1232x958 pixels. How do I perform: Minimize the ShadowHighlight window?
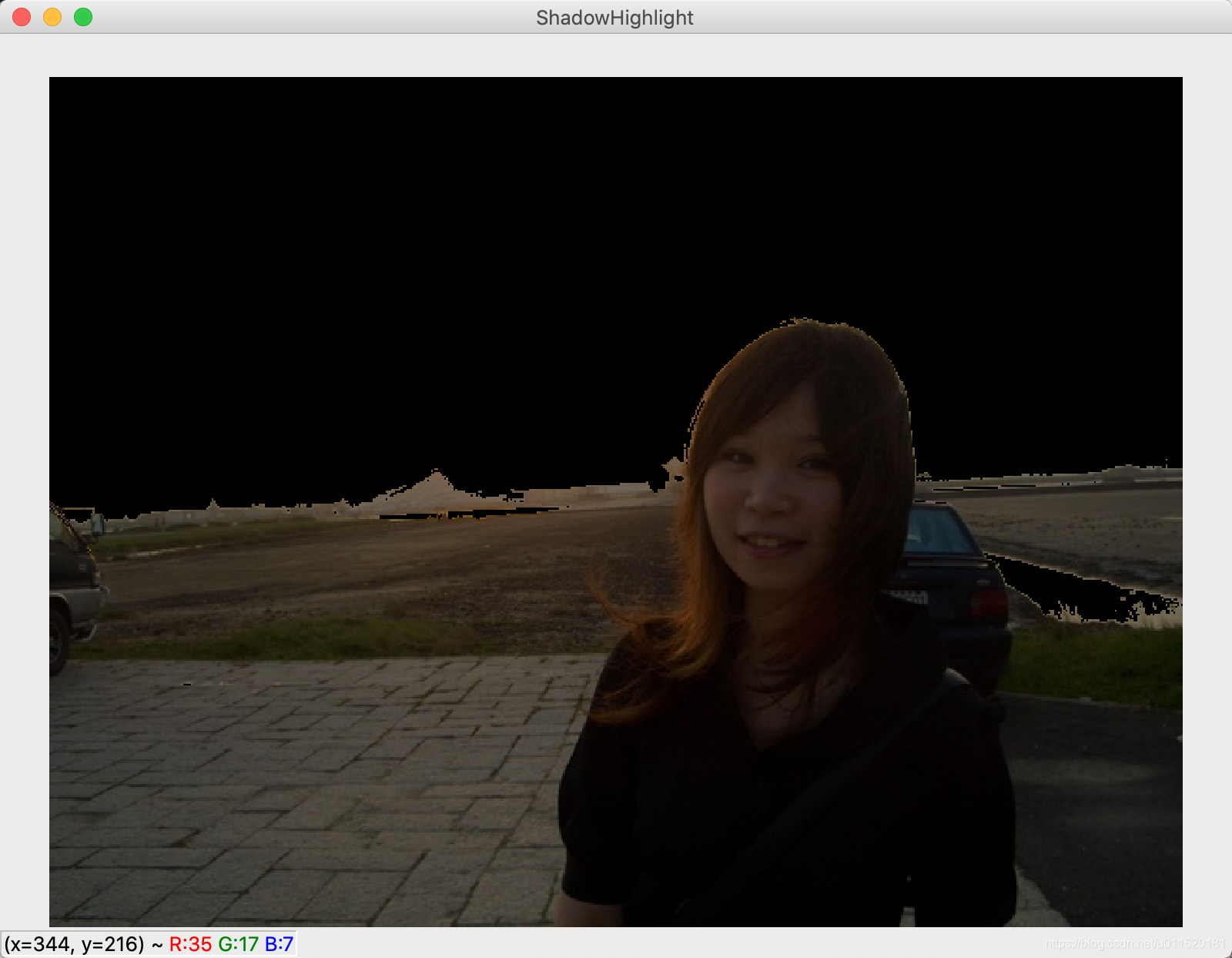click(52, 17)
